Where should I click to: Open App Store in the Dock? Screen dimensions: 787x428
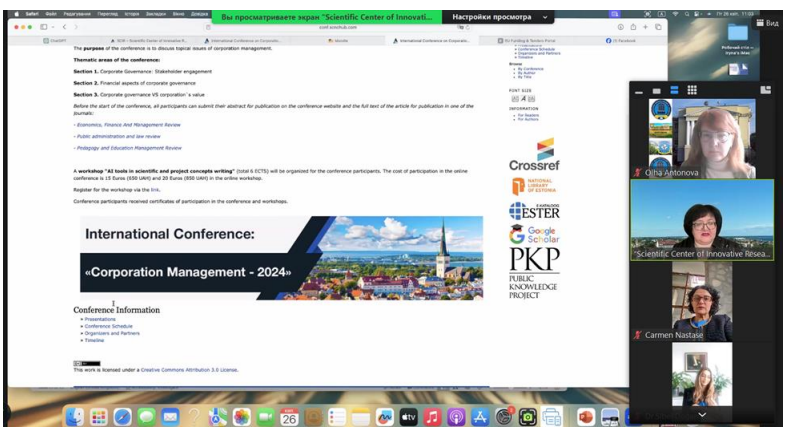(480, 416)
